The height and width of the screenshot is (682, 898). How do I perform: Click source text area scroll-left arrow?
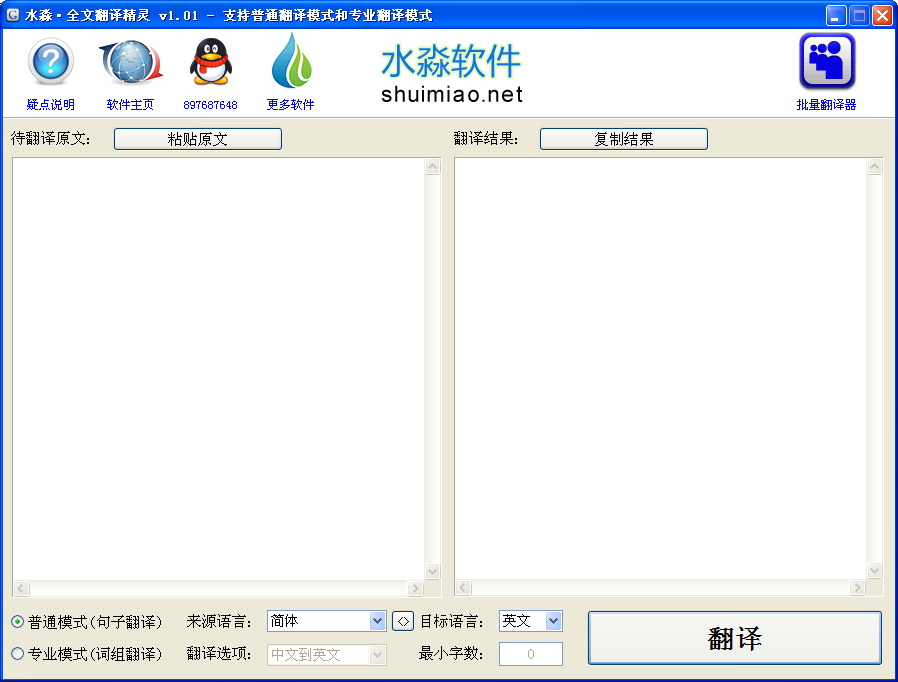coord(21,588)
